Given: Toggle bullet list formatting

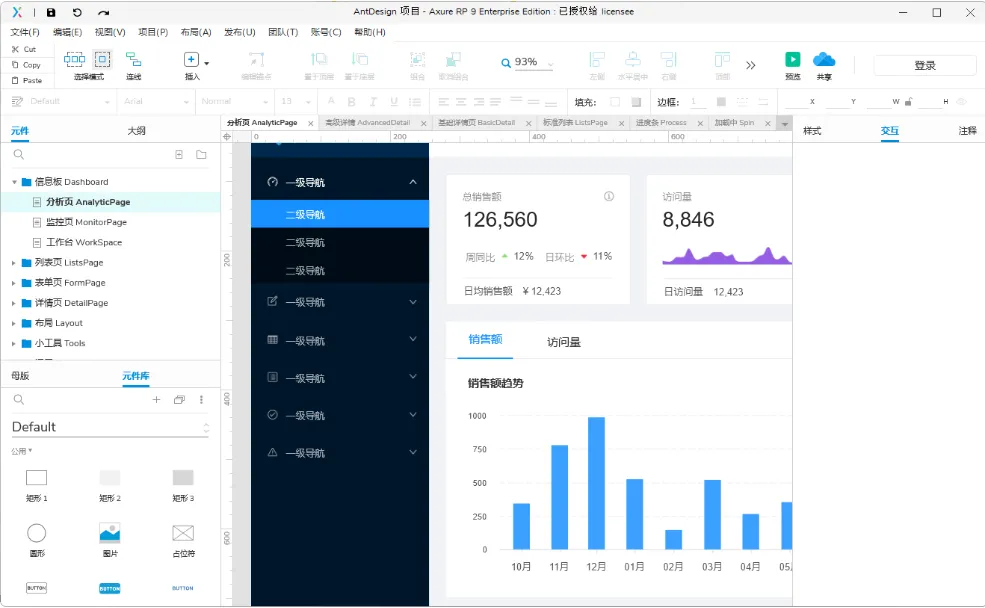Looking at the screenshot, I should coord(415,102).
